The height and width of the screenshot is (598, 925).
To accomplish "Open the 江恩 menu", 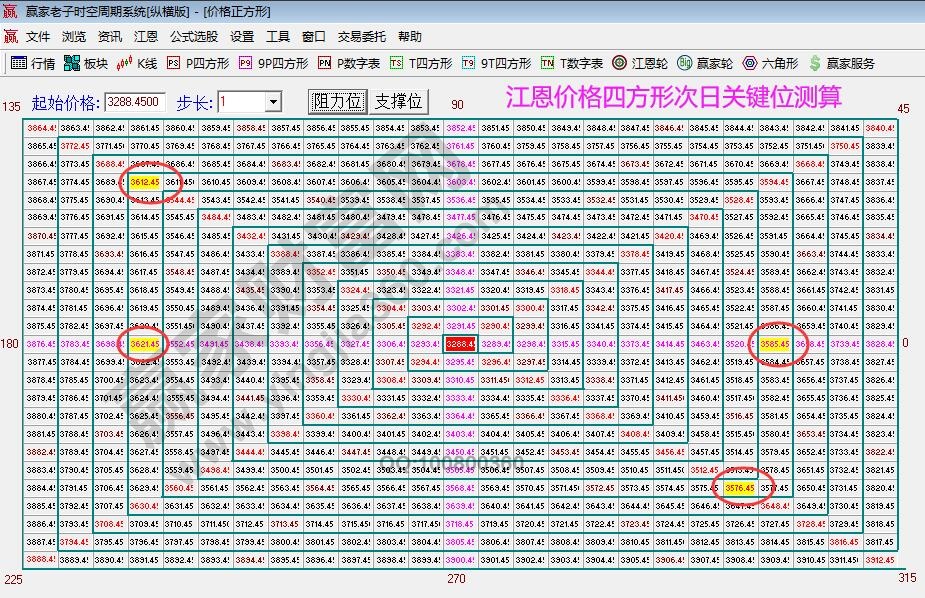I will 146,36.
